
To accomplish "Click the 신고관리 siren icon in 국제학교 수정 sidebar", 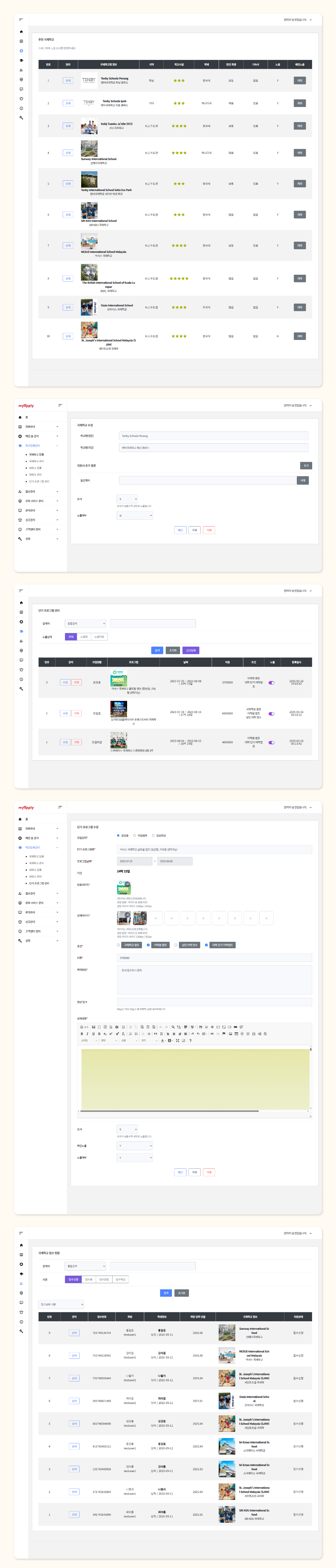I will (20, 520).
